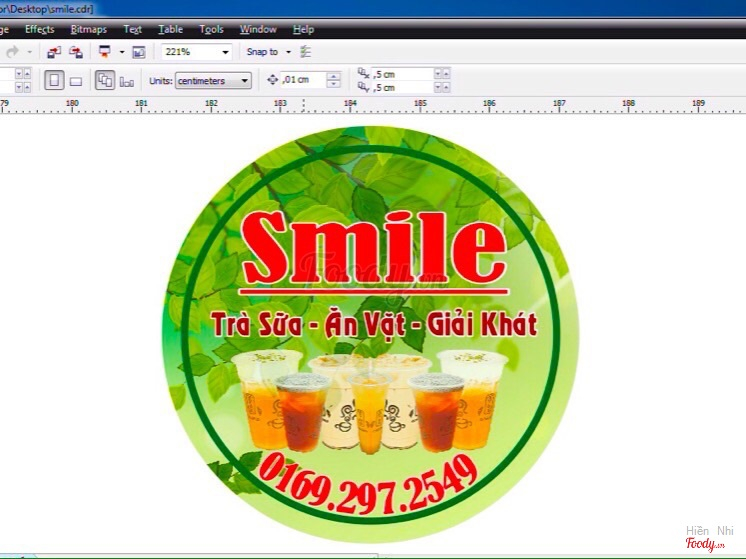Click the Foody.vn watermark logo
Screen dimensions: 746x559
tap(709, 540)
